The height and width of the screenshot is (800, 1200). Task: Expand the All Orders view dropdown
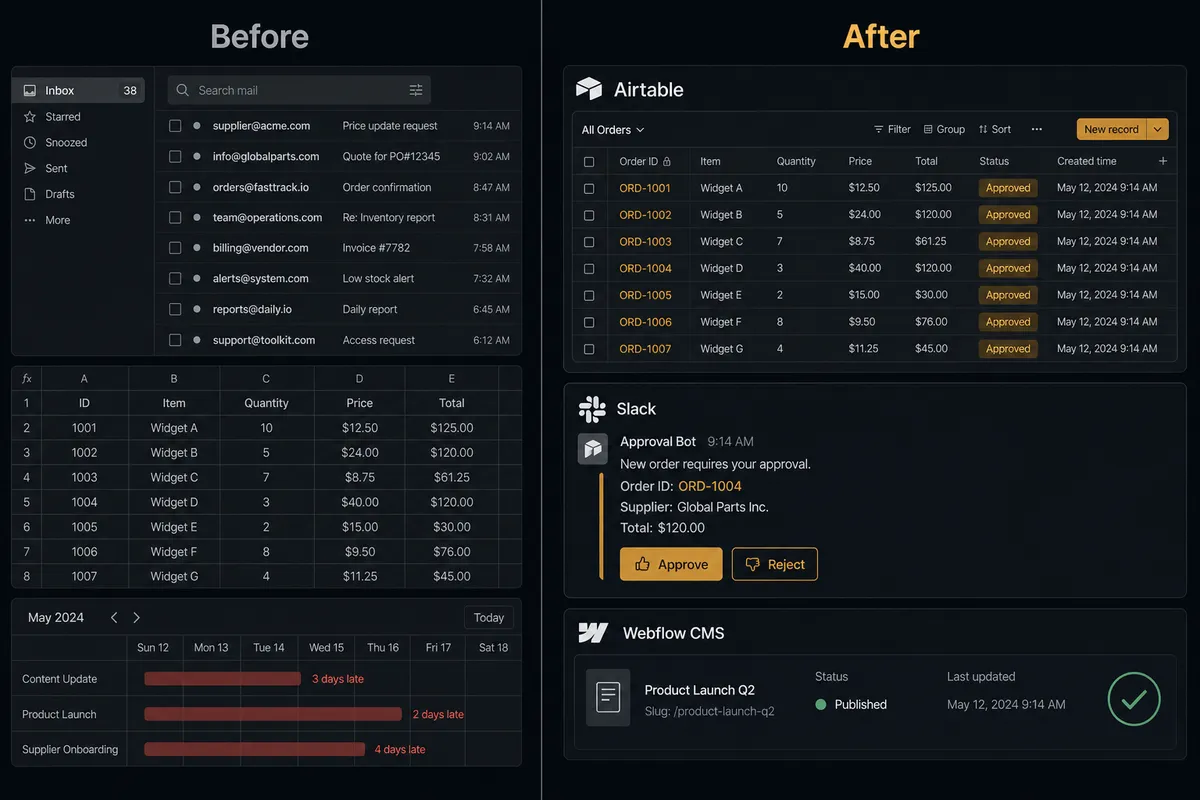click(613, 130)
